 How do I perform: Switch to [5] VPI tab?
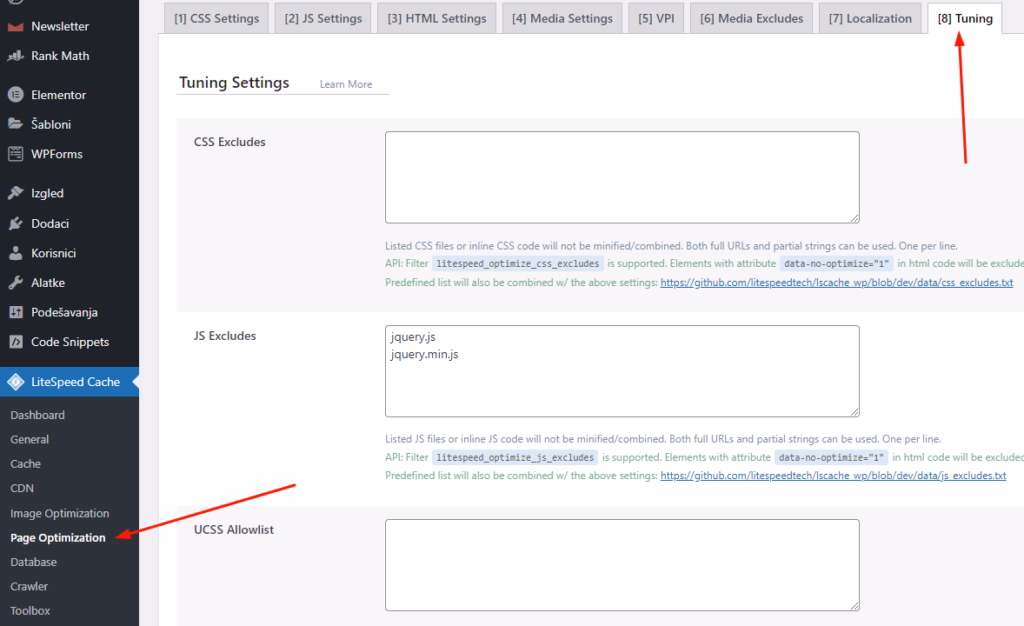[656, 18]
